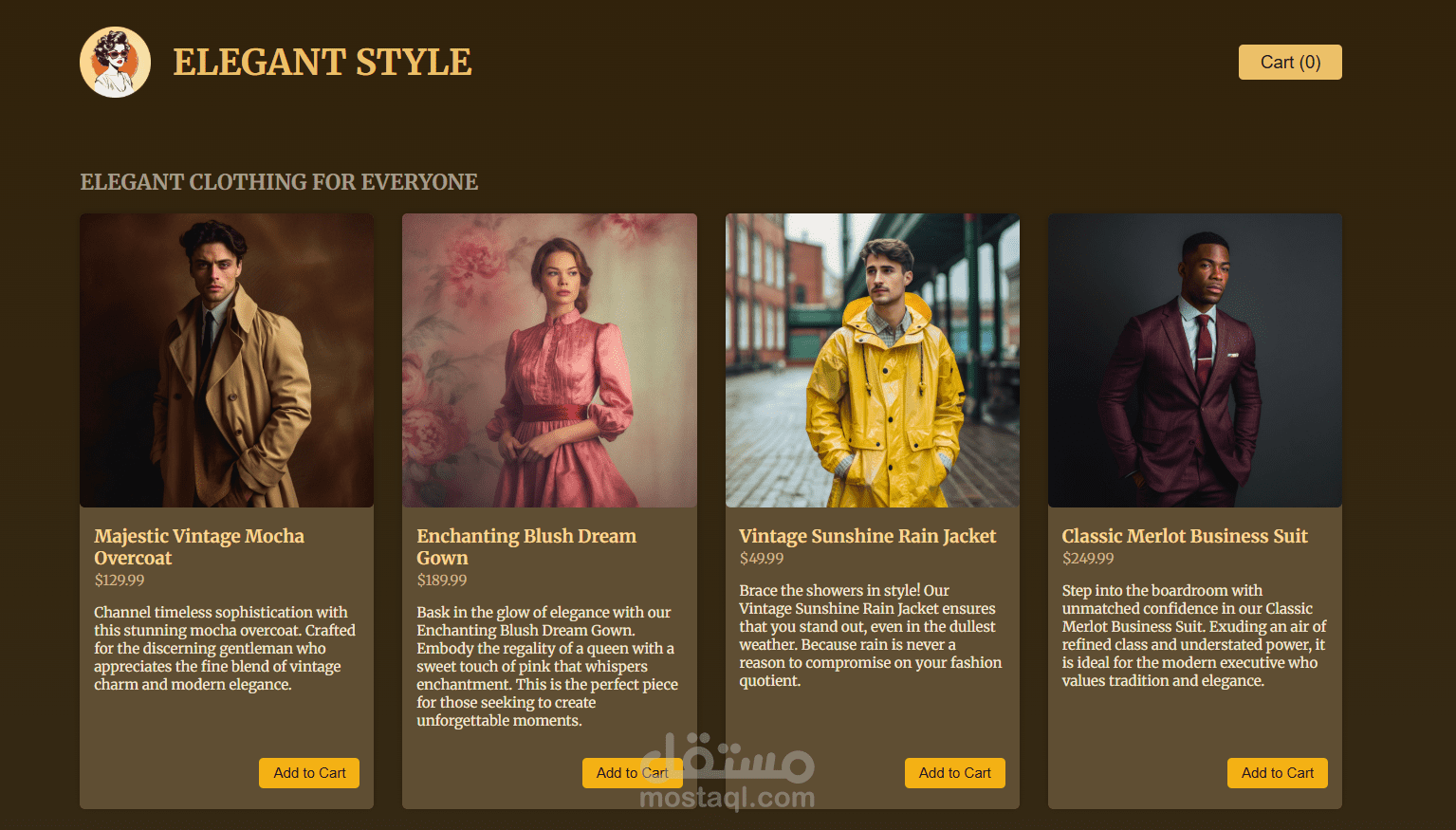Add Classic Merlot Business Suit to cart
Screen dimensions: 1456x830
(1277, 772)
